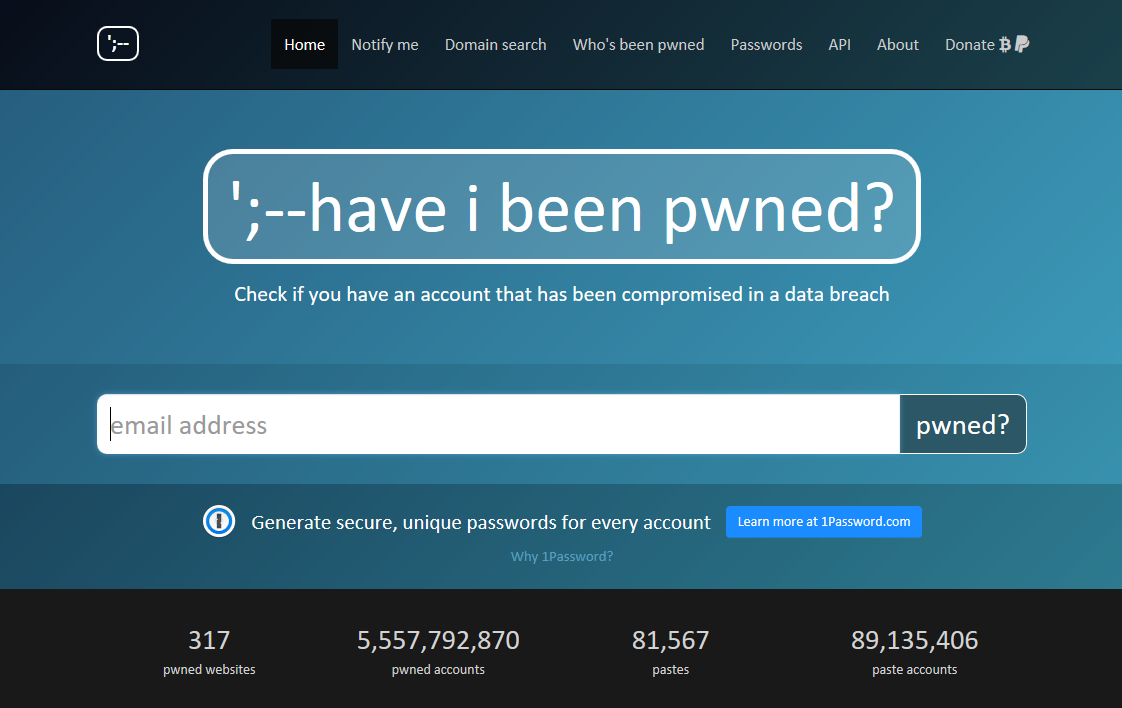Open Domain search from navigation
Viewport: 1122px width, 708px height.
[x=495, y=45]
